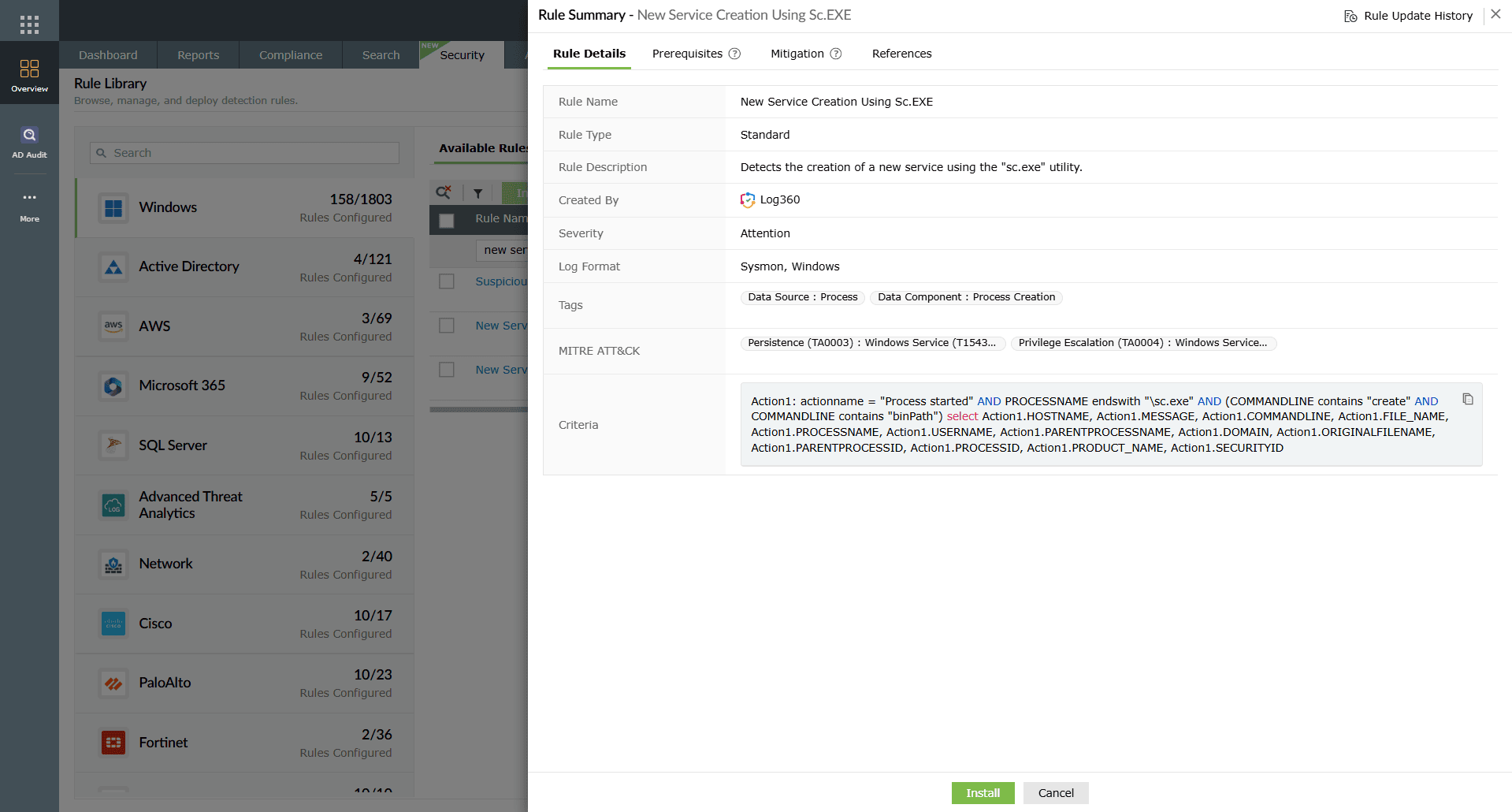Select the Fortinet category row
Screen dimensions: 1512x812
coord(245,743)
